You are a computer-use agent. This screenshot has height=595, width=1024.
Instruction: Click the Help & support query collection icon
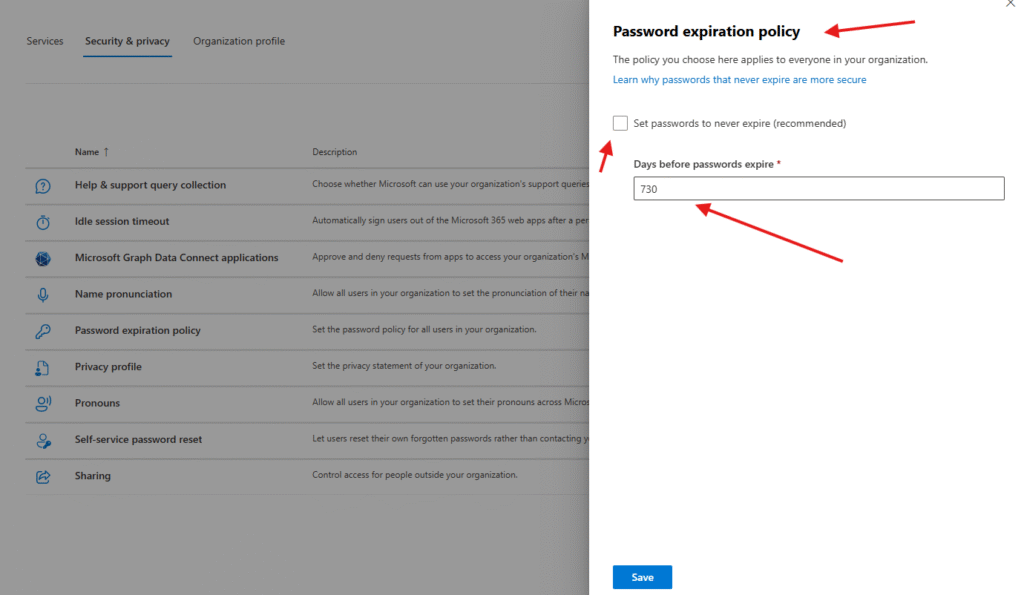[x=43, y=186]
